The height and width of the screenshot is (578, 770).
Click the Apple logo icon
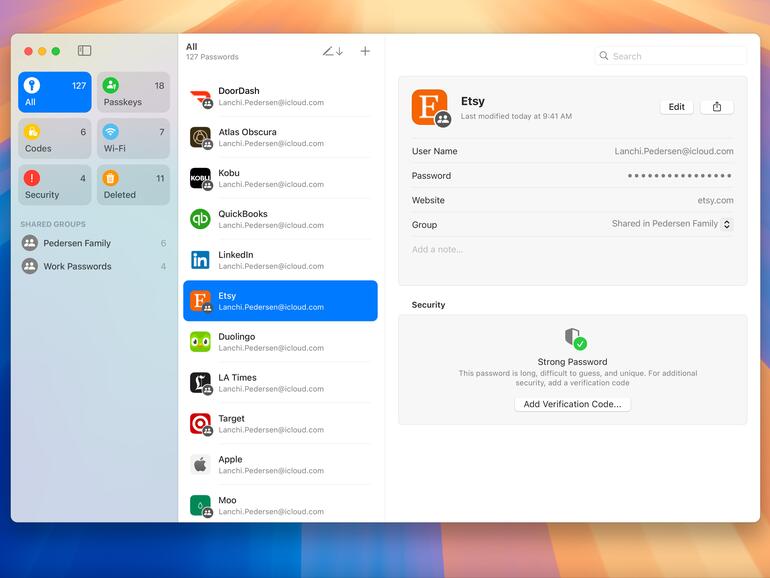[x=200, y=465]
